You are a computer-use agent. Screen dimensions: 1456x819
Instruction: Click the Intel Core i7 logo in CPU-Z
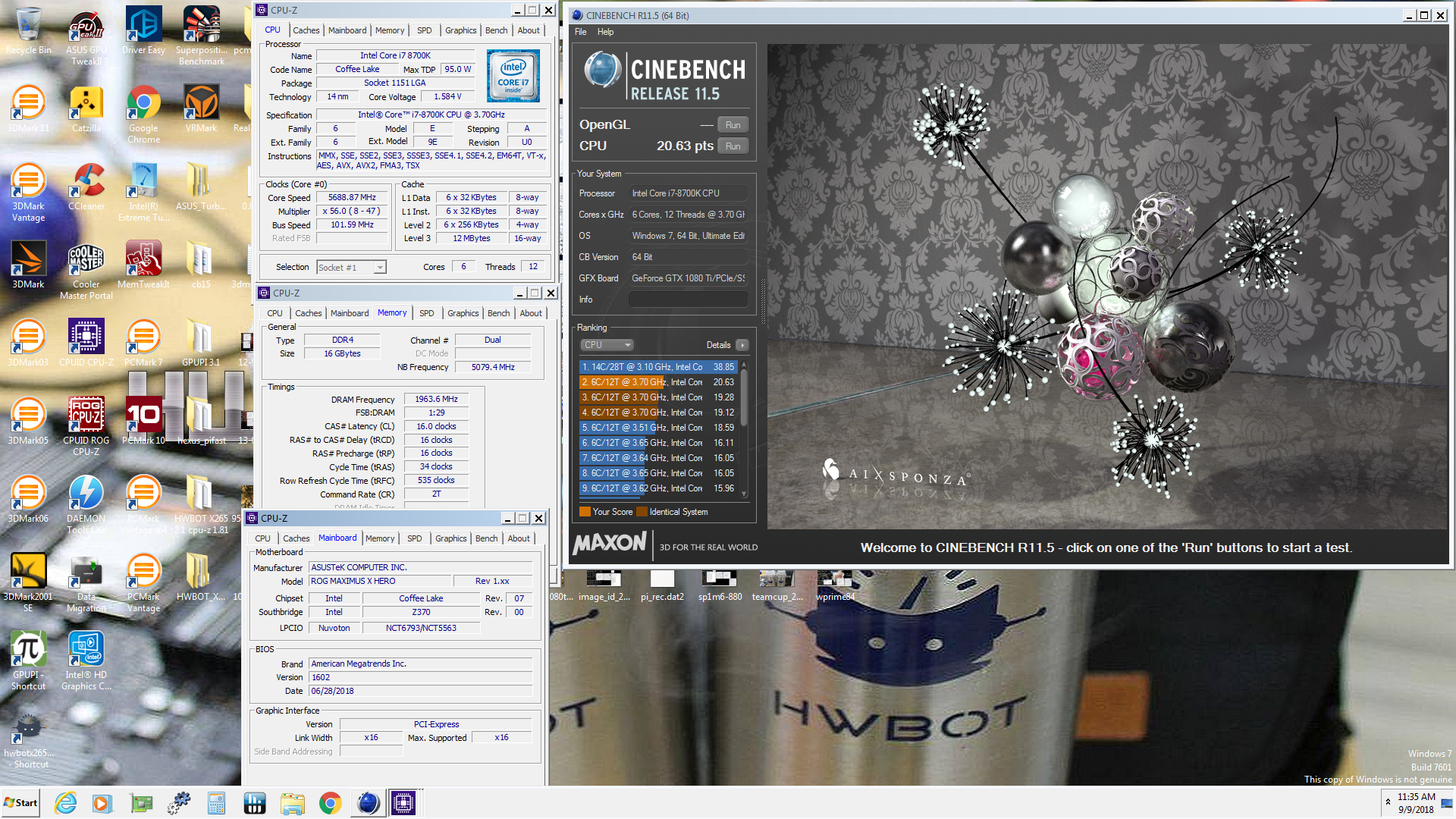click(513, 76)
